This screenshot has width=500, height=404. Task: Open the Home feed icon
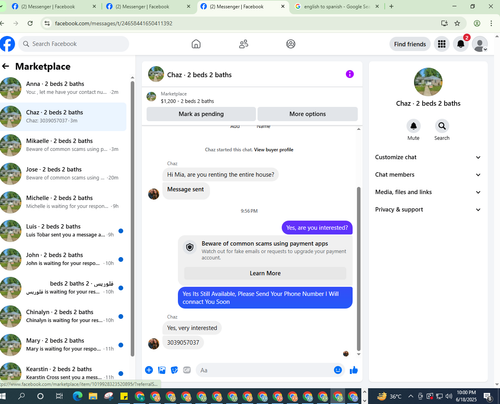click(x=196, y=44)
